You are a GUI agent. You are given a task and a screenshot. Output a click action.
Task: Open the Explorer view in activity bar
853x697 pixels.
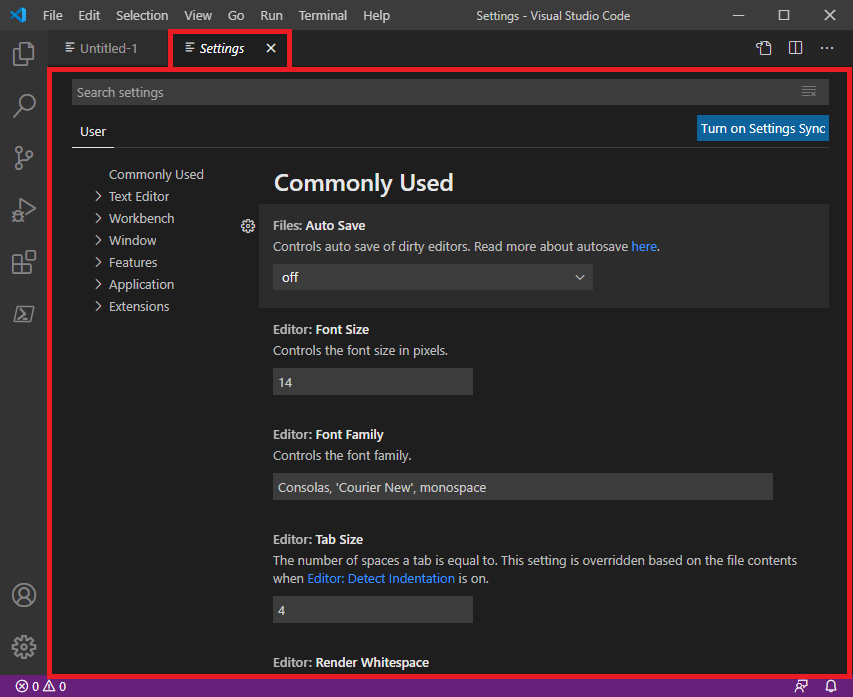click(x=23, y=54)
